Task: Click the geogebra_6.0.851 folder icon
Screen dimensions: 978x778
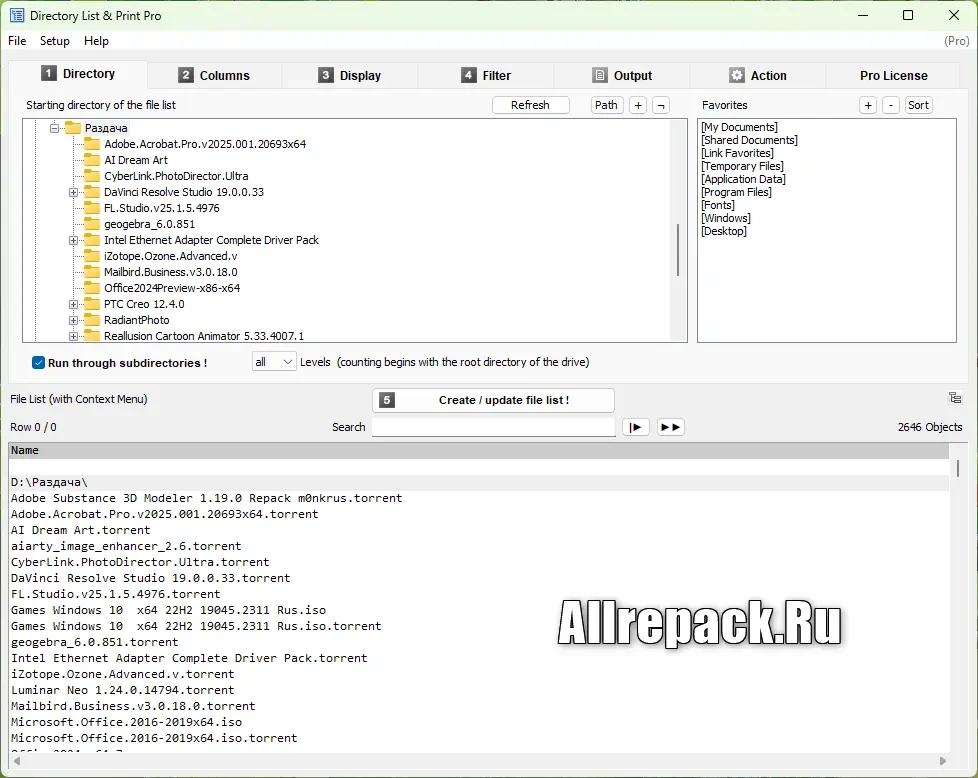Action: tap(92, 224)
